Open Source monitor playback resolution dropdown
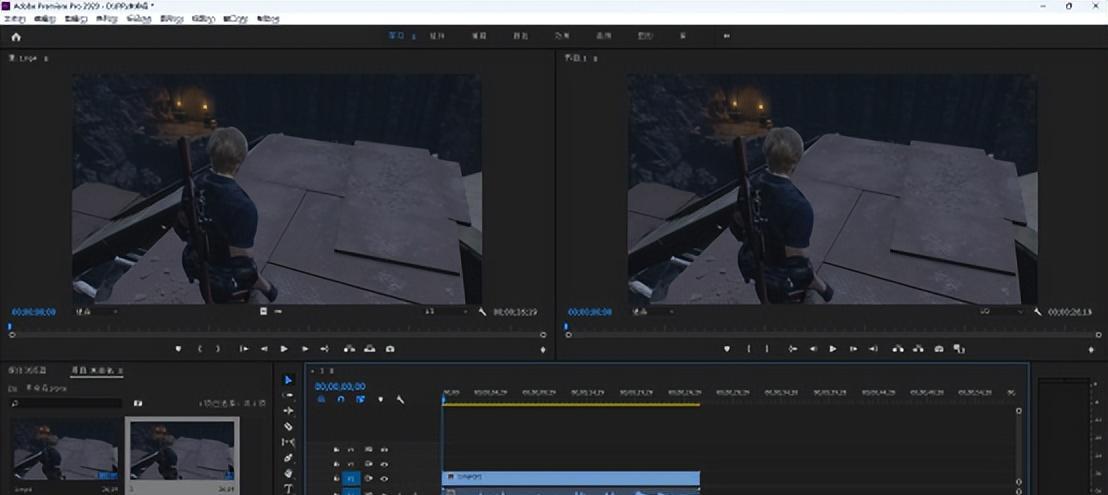The image size is (1108, 495). point(447,311)
